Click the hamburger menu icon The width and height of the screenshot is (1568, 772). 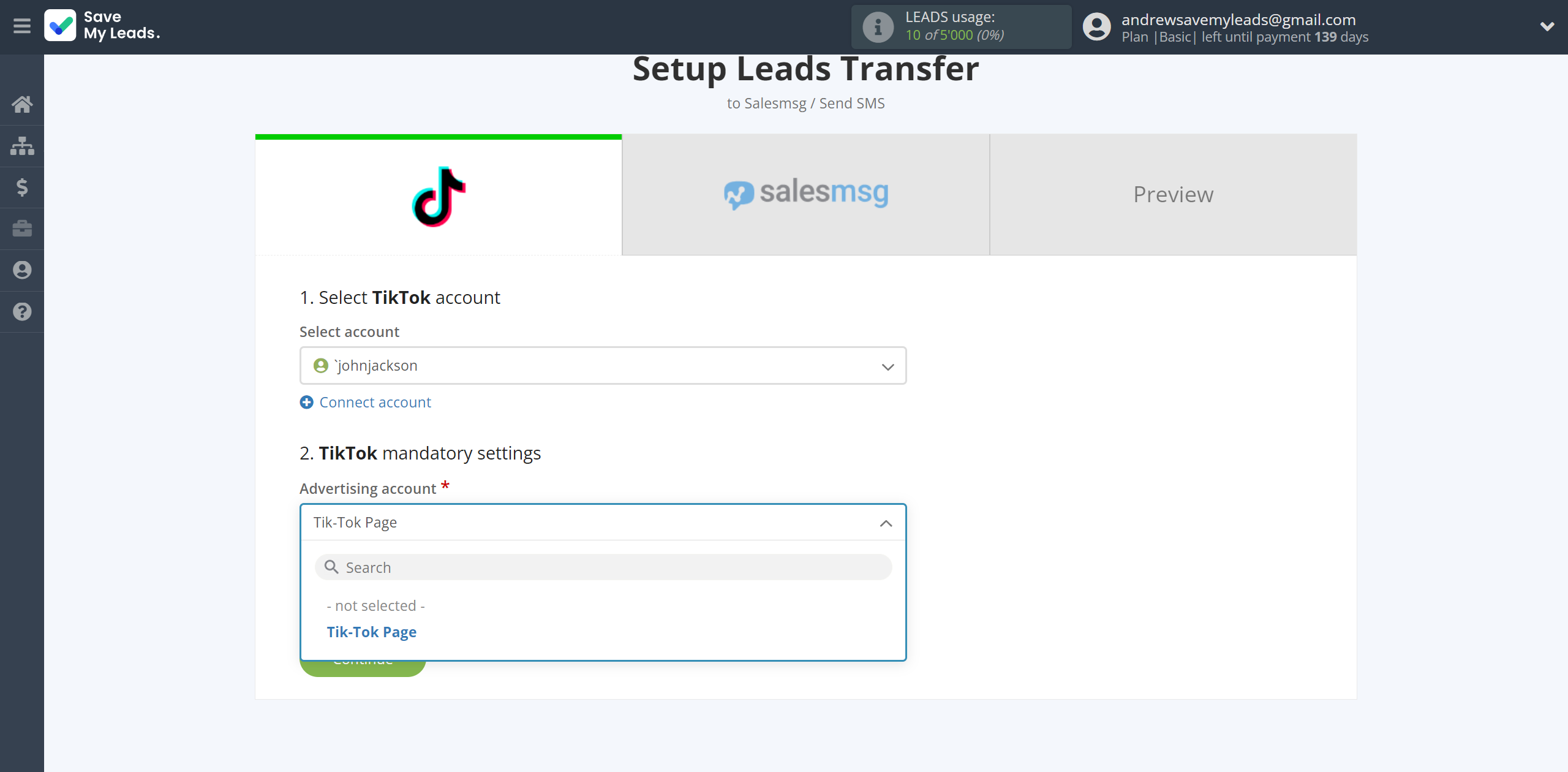(x=22, y=26)
